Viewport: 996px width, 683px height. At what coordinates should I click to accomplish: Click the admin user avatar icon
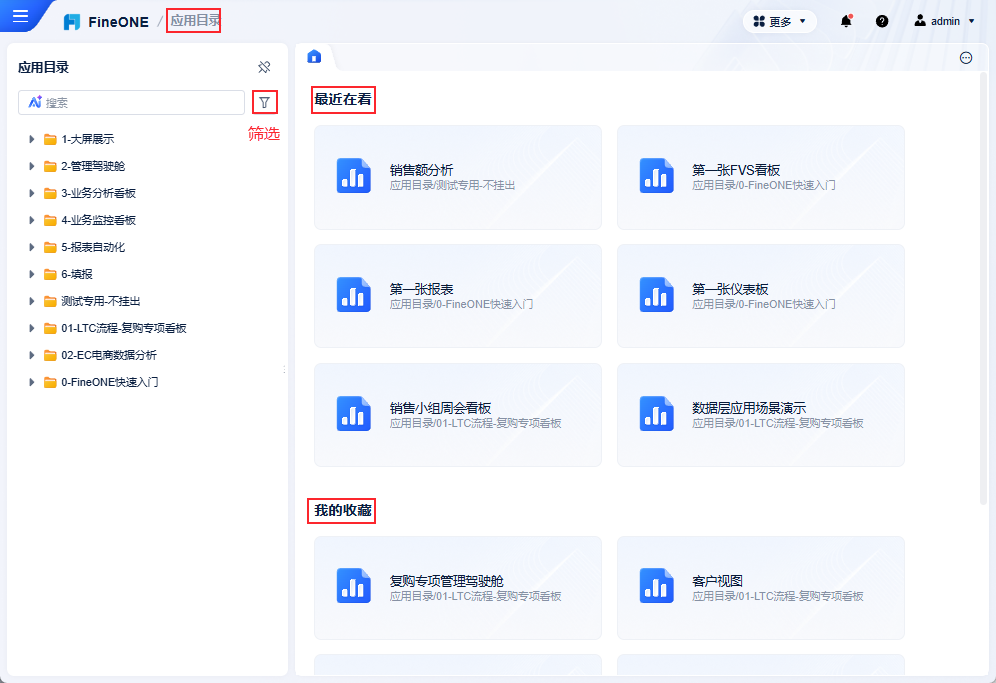pos(920,20)
